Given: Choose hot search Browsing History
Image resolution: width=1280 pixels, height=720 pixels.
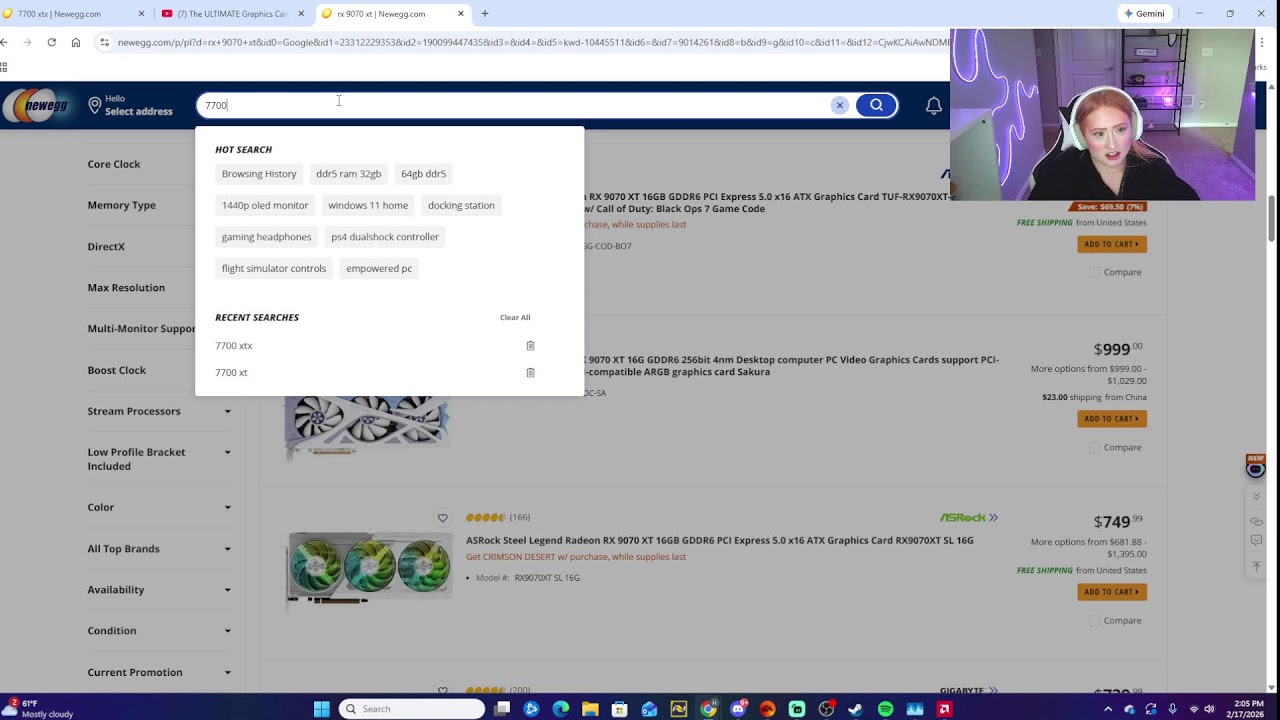Looking at the screenshot, I should click(259, 174).
